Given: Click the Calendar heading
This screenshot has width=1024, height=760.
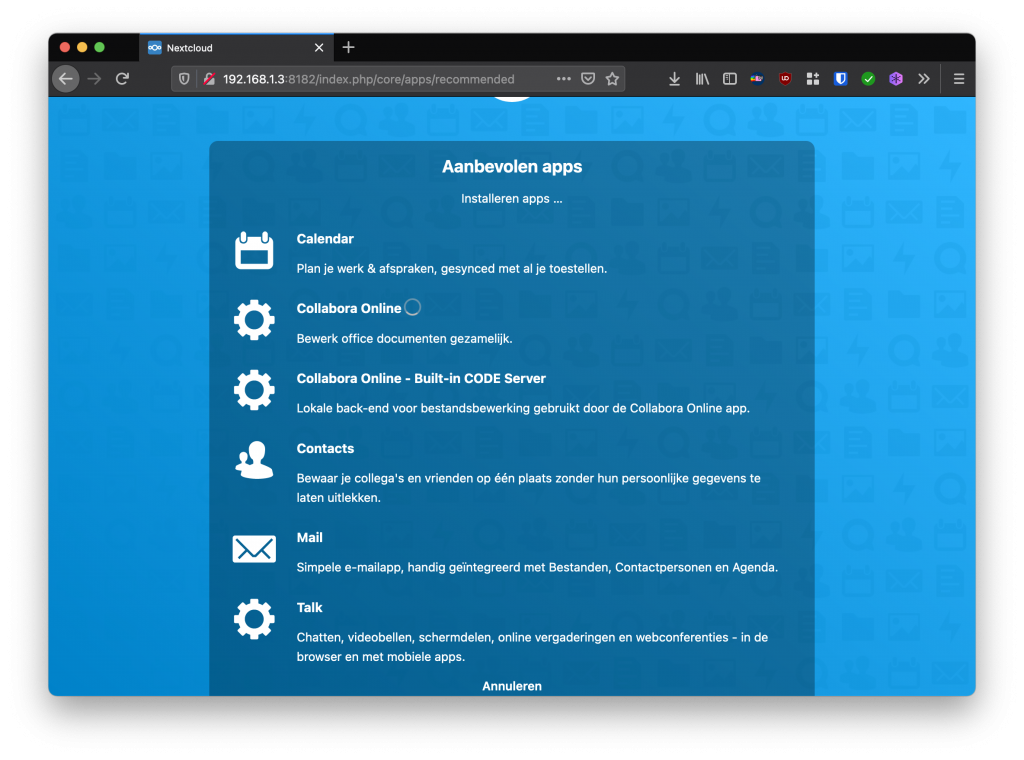Looking at the screenshot, I should point(325,239).
